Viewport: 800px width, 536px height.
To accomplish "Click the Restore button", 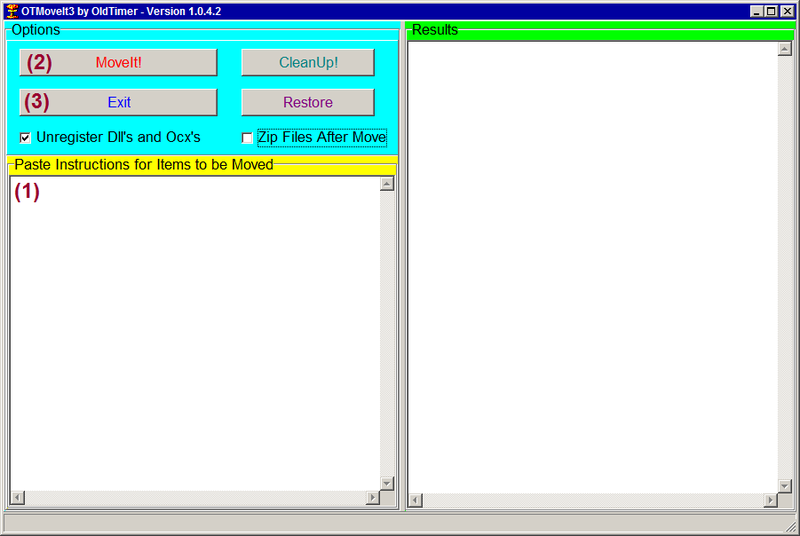I will (308, 102).
